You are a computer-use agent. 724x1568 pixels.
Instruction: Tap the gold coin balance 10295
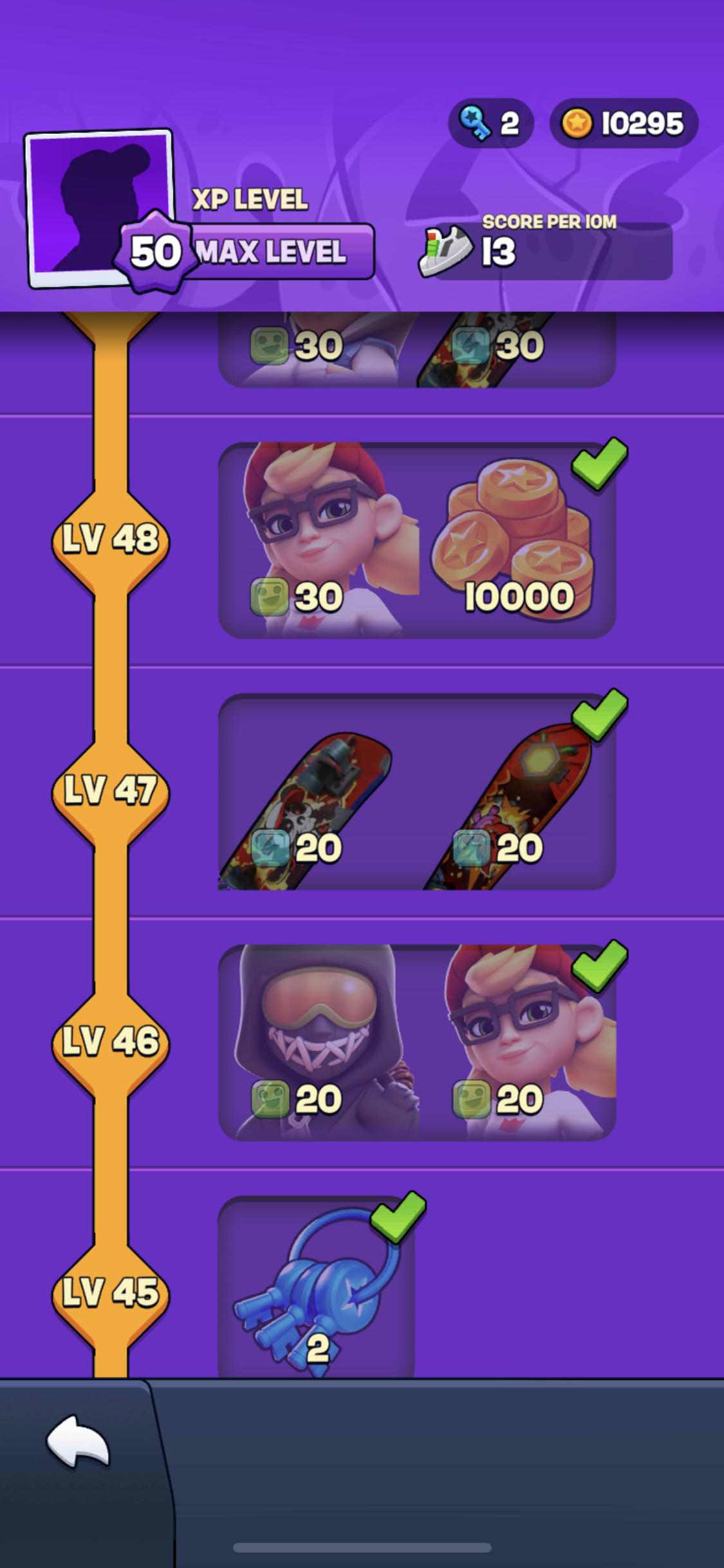point(624,123)
